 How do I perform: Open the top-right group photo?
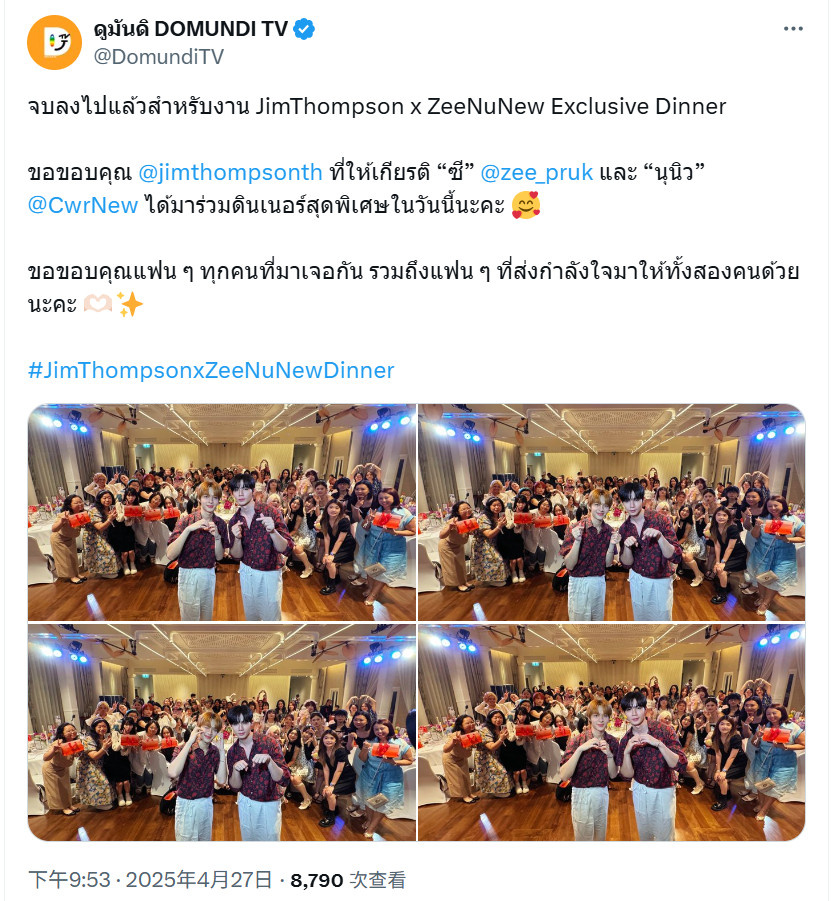611,513
